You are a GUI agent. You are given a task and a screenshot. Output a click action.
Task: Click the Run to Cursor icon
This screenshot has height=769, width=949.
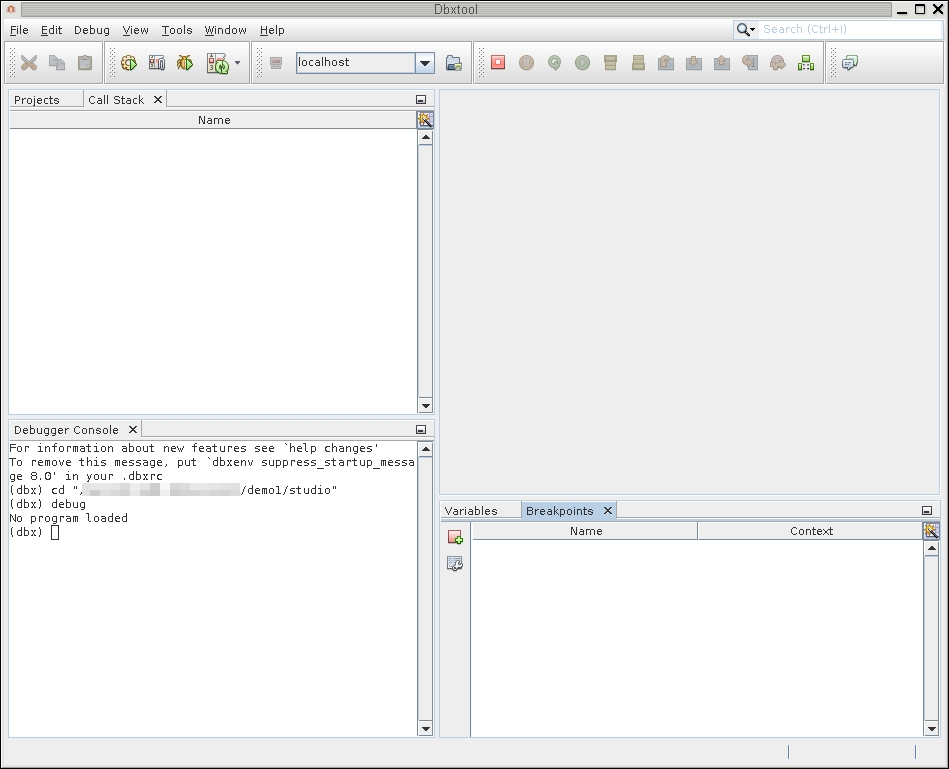[750, 62]
